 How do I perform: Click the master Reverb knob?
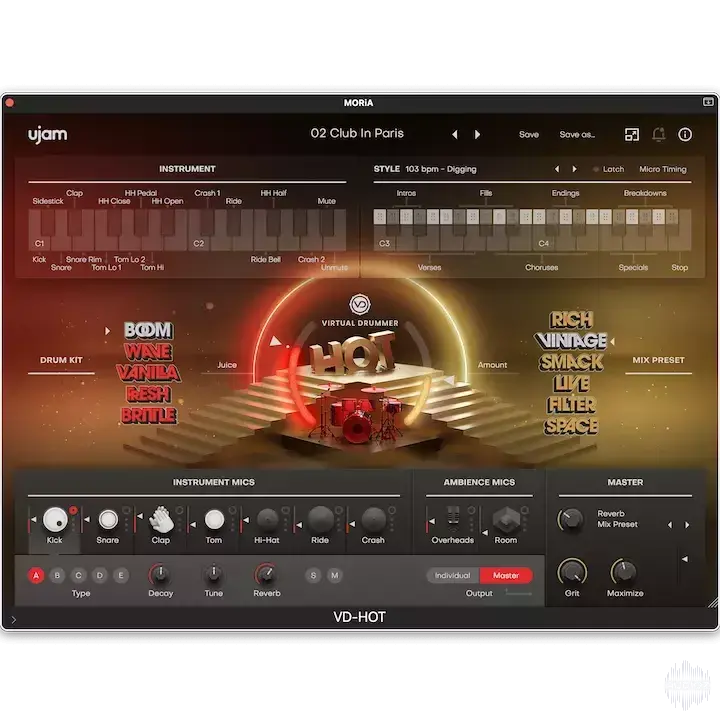[x=571, y=520]
